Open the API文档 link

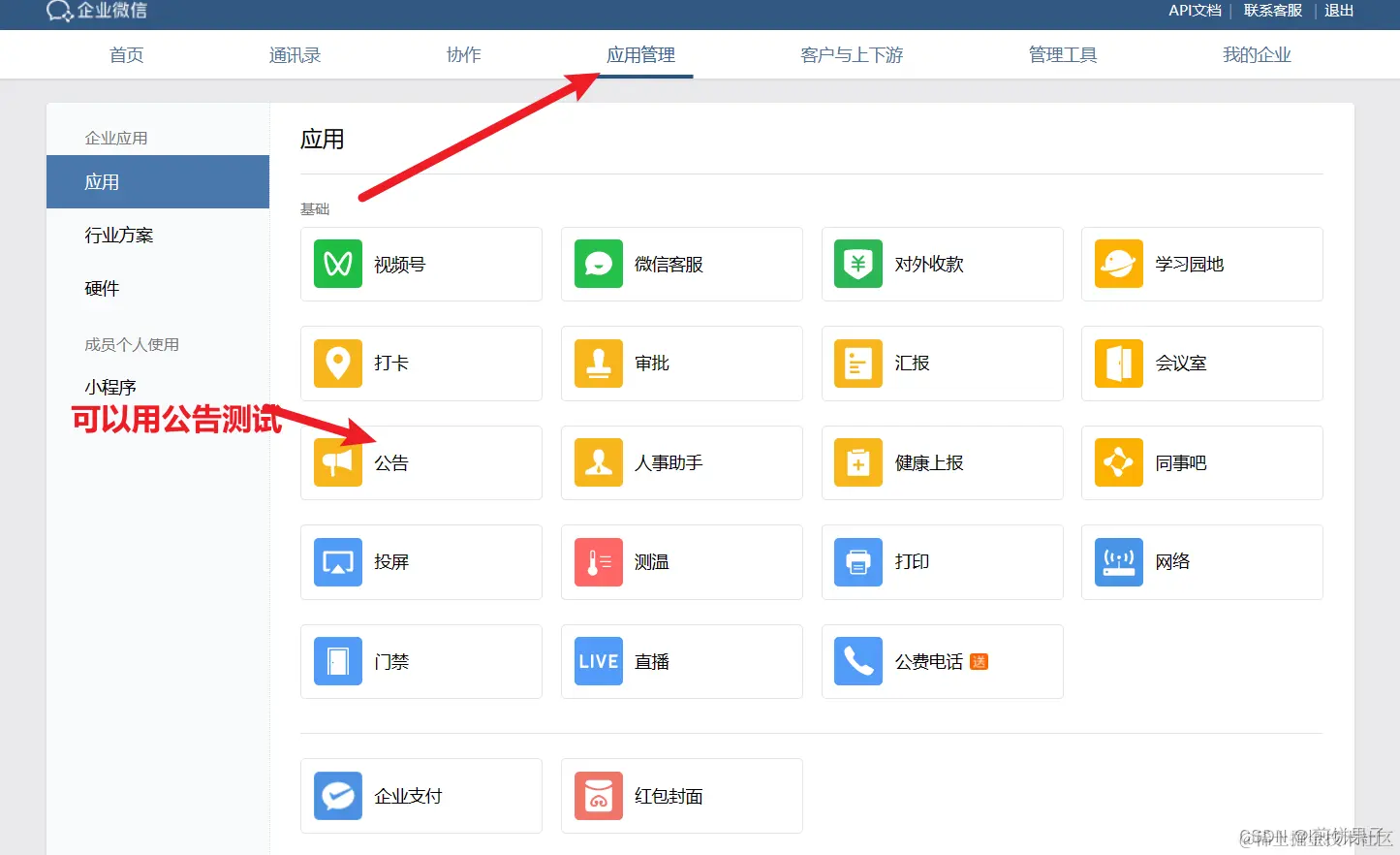tap(1195, 11)
